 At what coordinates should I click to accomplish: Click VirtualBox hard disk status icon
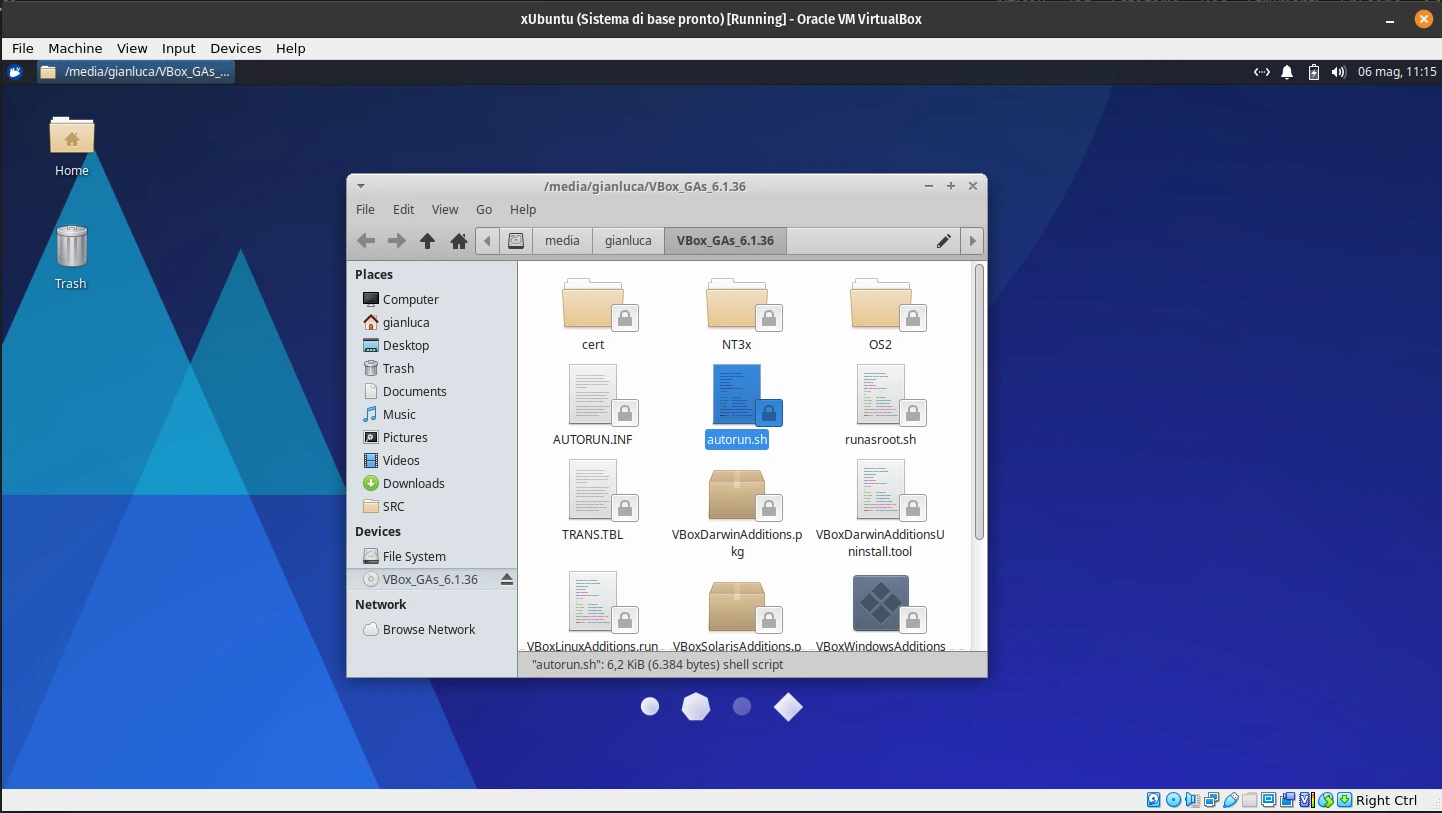(x=1153, y=800)
